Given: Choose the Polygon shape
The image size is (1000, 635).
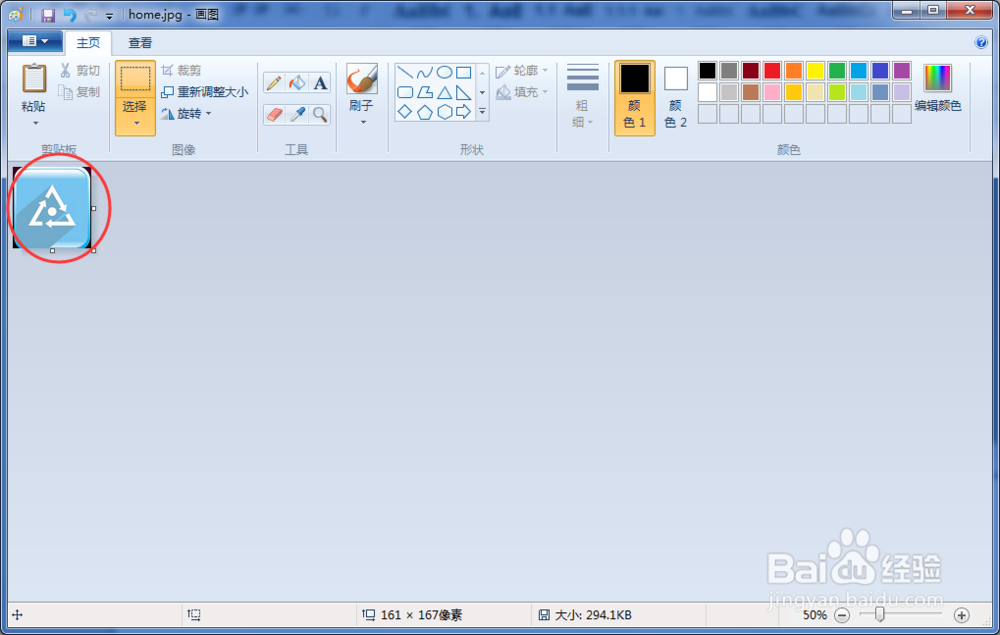Looking at the screenshot, I should coord(425,92).
